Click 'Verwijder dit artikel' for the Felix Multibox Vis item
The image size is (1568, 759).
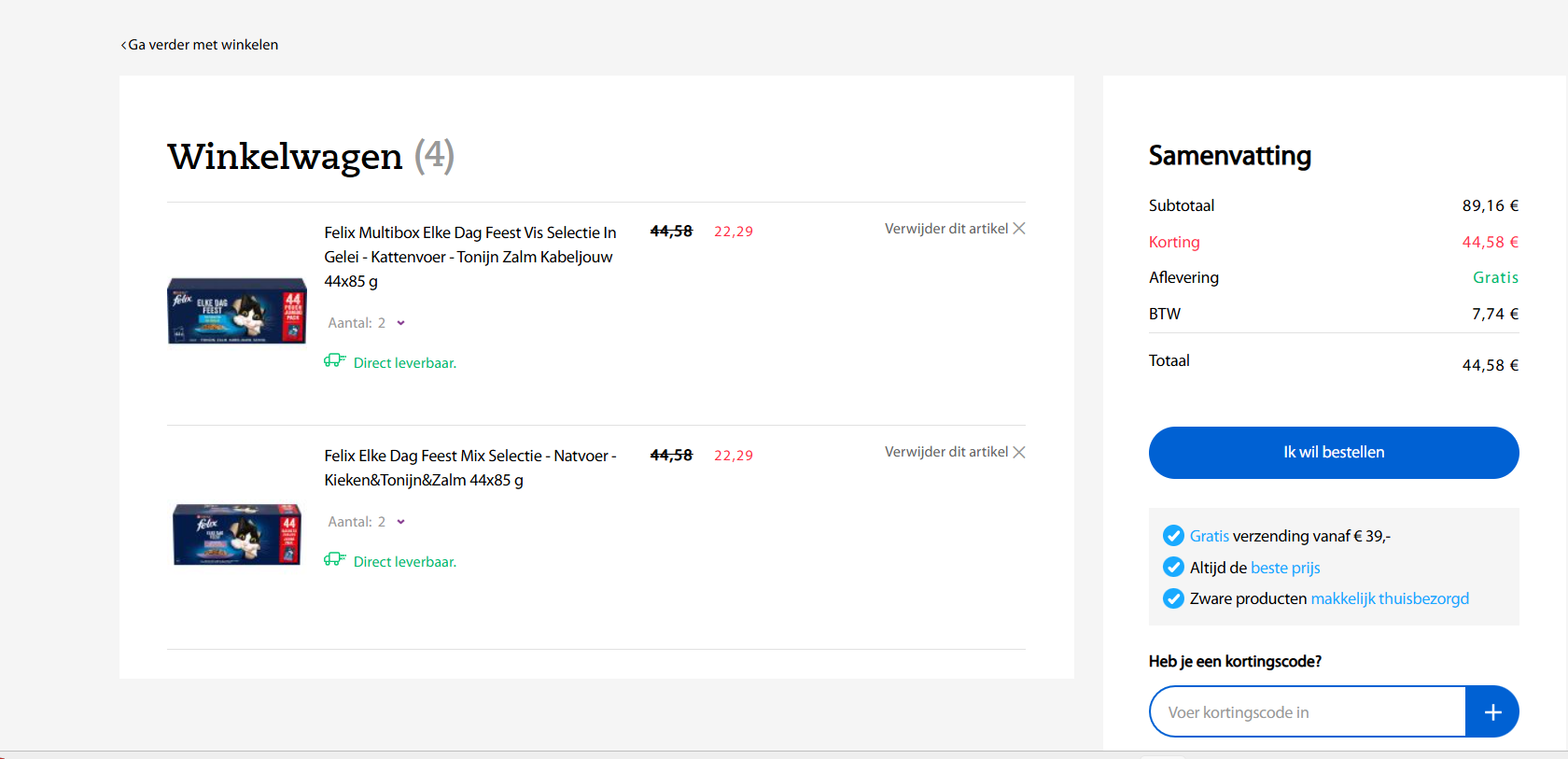click(946, 229)
